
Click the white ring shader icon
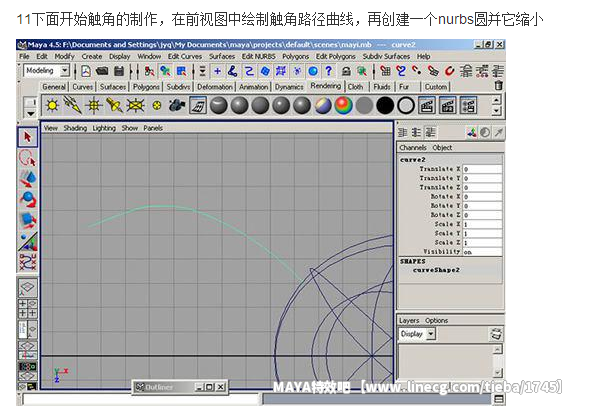coord(406,105)
